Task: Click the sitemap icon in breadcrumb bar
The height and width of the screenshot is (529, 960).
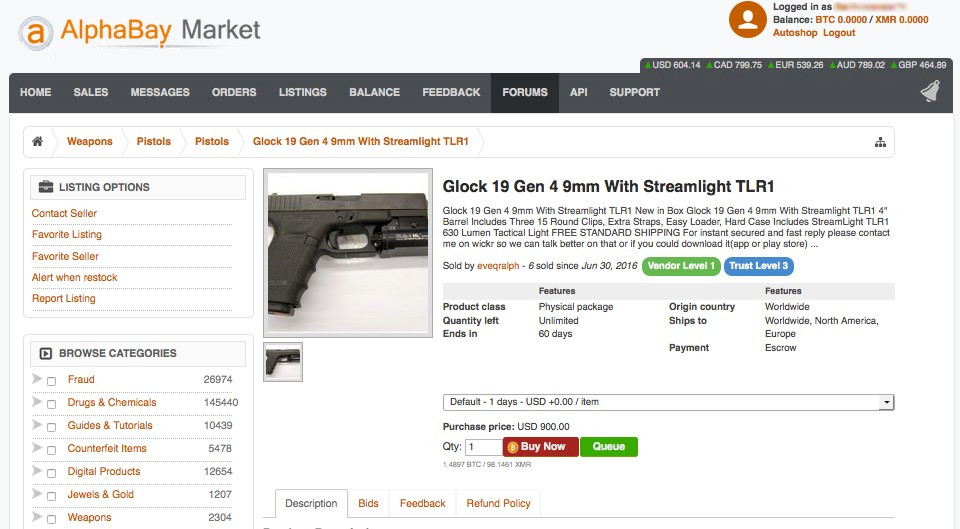Action: pos(880,142)
